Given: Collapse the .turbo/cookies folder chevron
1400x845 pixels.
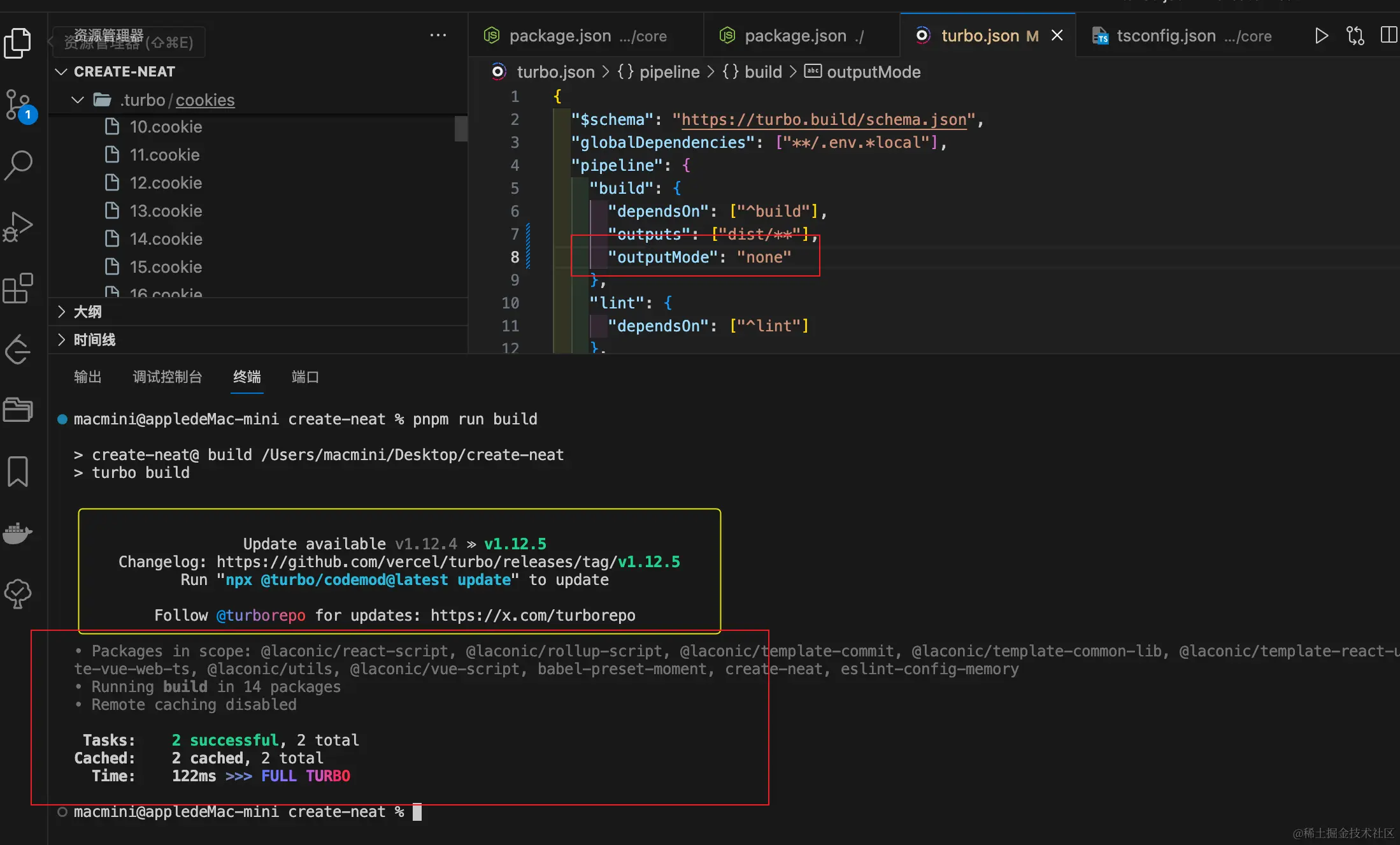Looking at the screenshot, I should (78, 100).
